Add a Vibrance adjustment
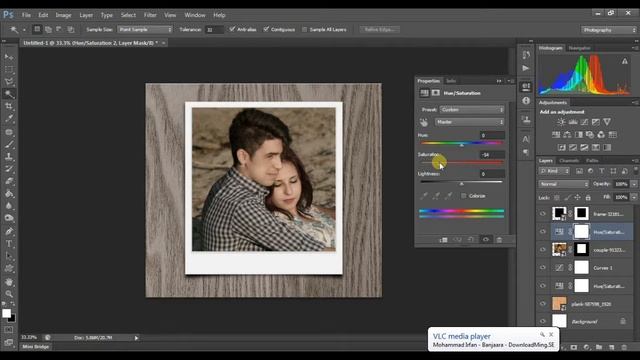Screen dimensions: 640x360 (x=607, y=122)
